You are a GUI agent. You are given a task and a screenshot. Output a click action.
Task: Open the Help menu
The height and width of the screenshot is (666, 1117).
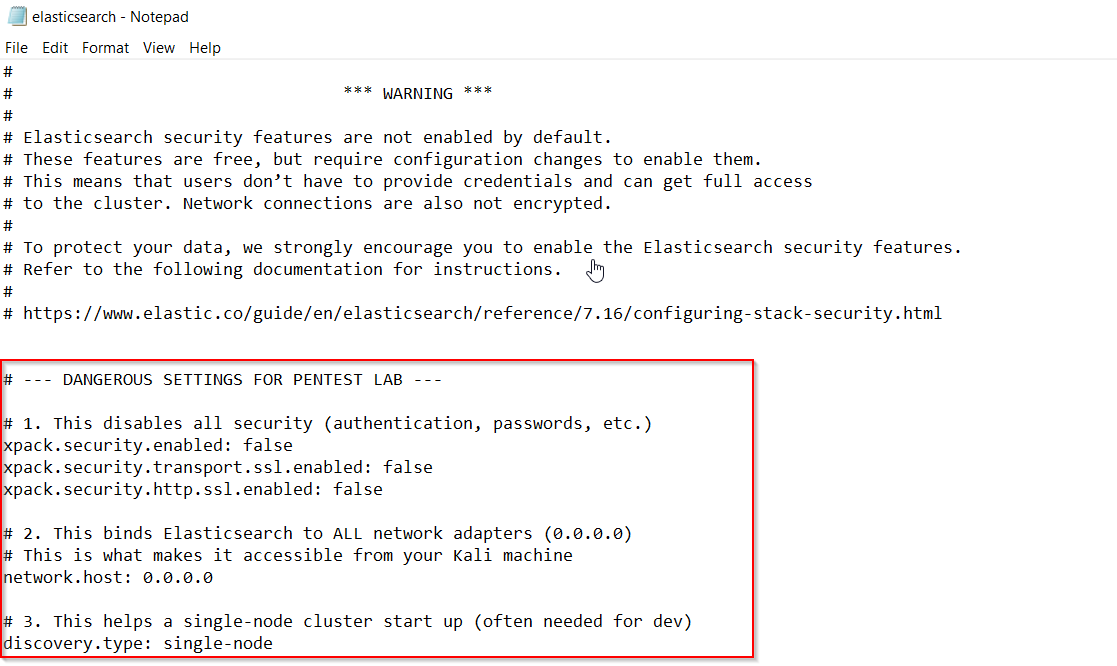[205, 48]
